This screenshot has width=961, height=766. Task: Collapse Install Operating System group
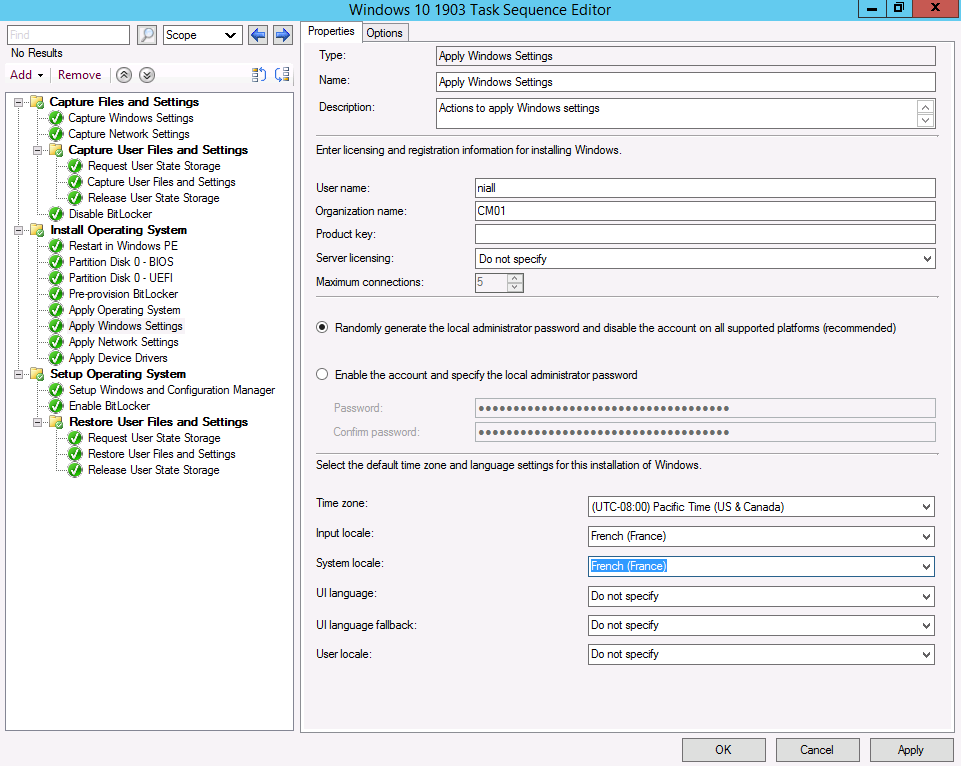coord(18,230)
